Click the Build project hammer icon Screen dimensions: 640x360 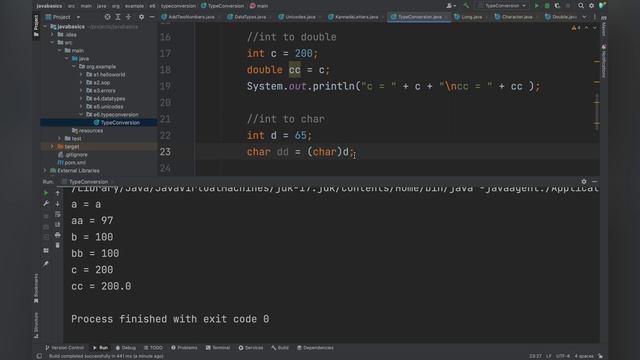click(467, 6)
